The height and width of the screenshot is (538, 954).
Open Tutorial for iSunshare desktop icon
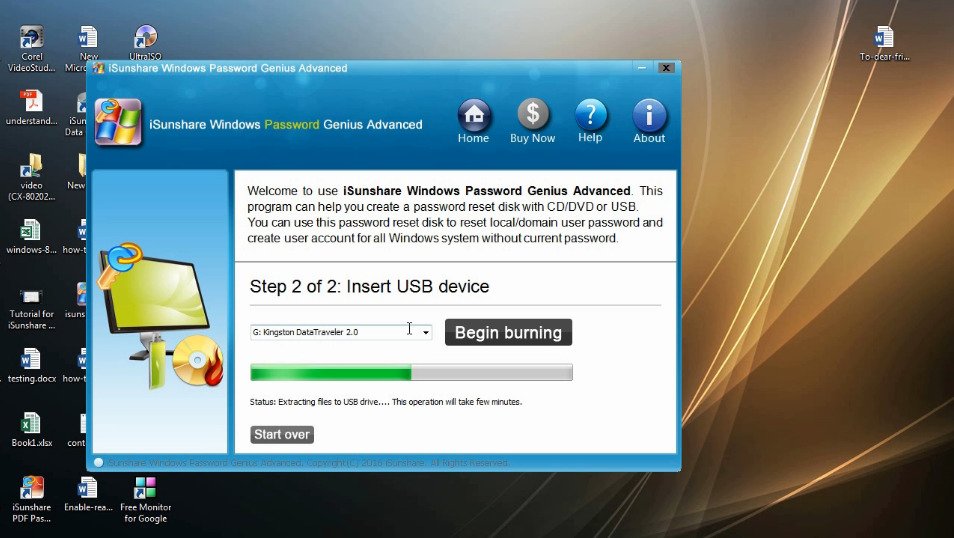(32, 307)
